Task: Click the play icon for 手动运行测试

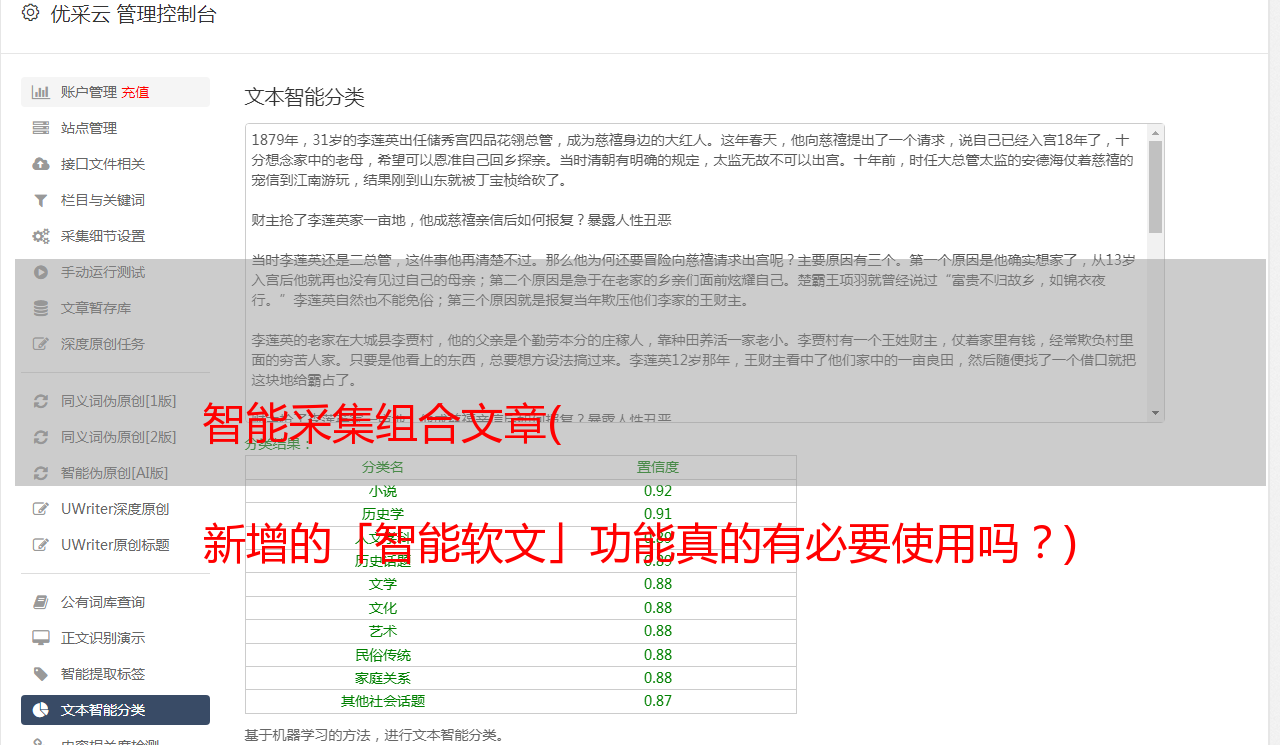Action: [41, 272]
